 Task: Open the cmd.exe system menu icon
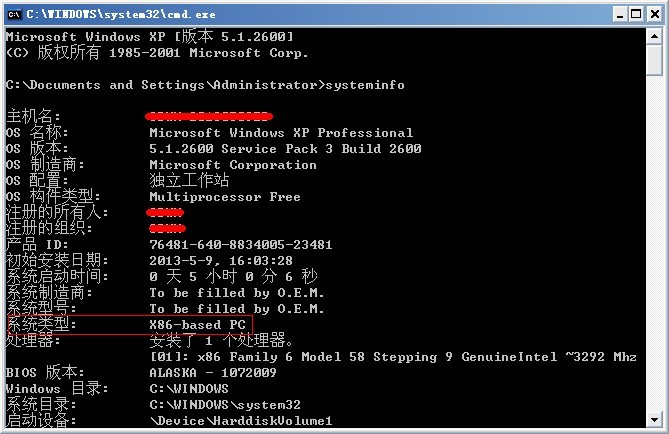click(x=14, y=15)
